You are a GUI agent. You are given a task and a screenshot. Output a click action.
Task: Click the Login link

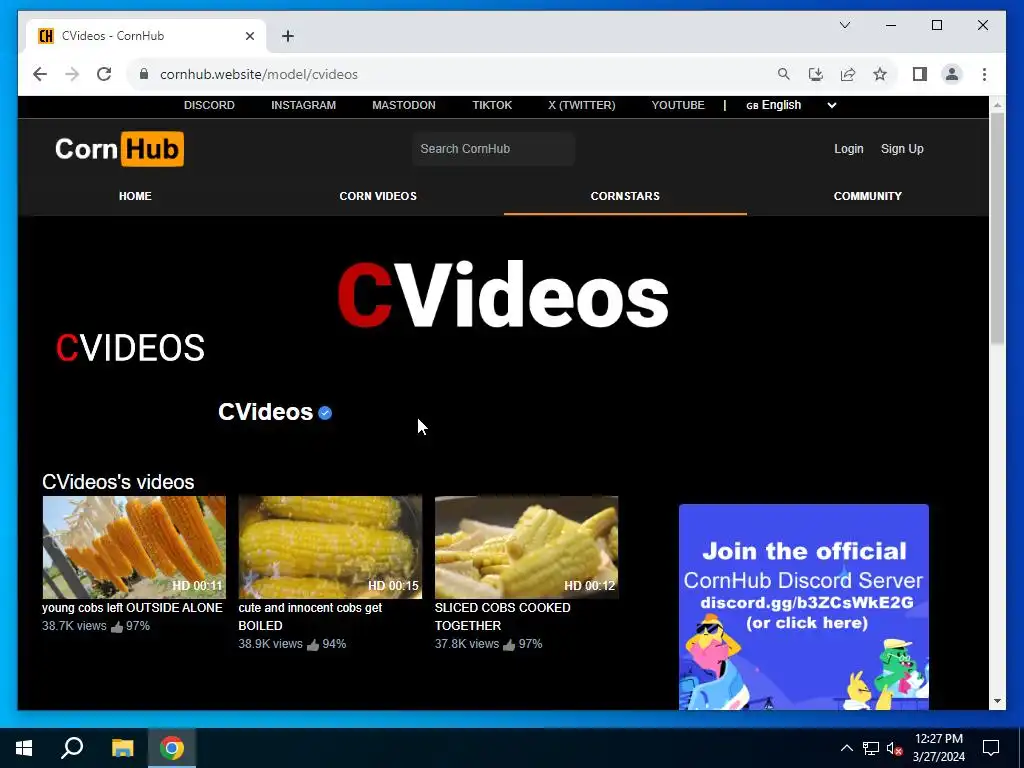(848, 149)
